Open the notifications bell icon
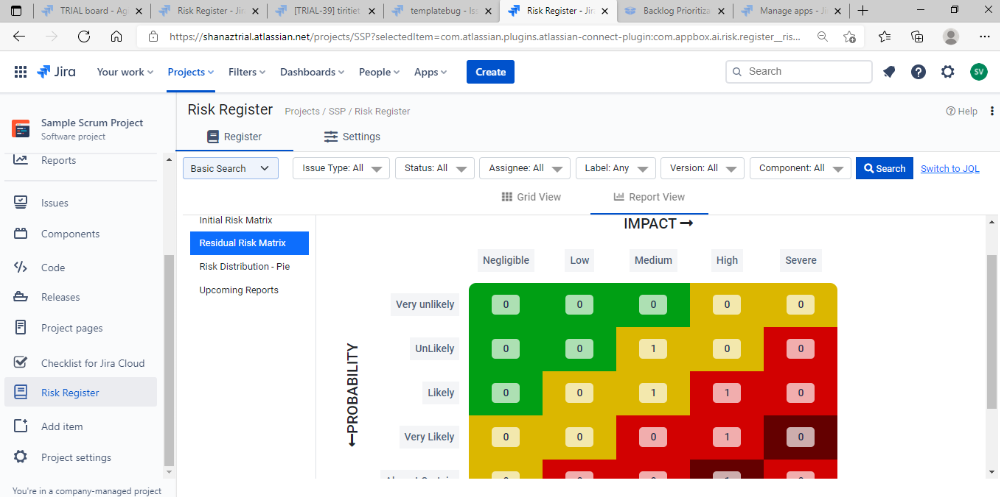Viewport: 1000px width, 497px height. point(889,72)
